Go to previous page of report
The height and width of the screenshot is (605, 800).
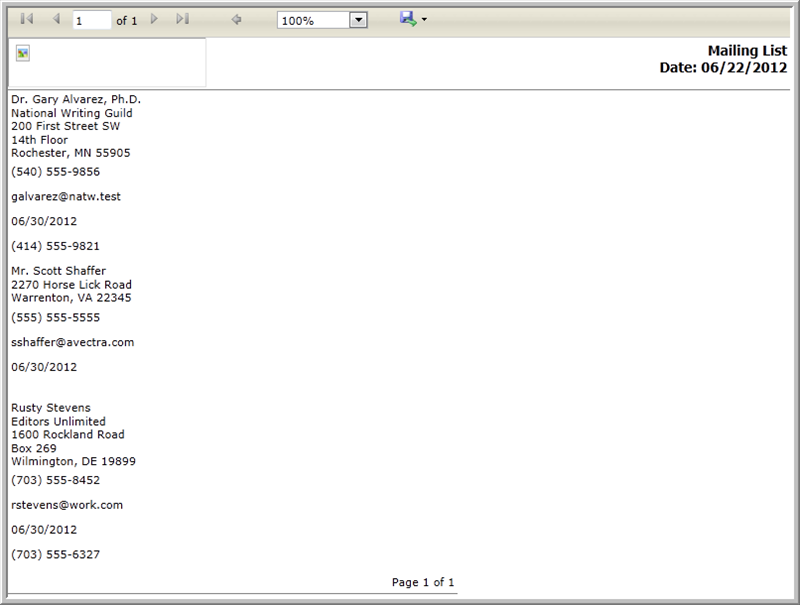coord(56,19)
